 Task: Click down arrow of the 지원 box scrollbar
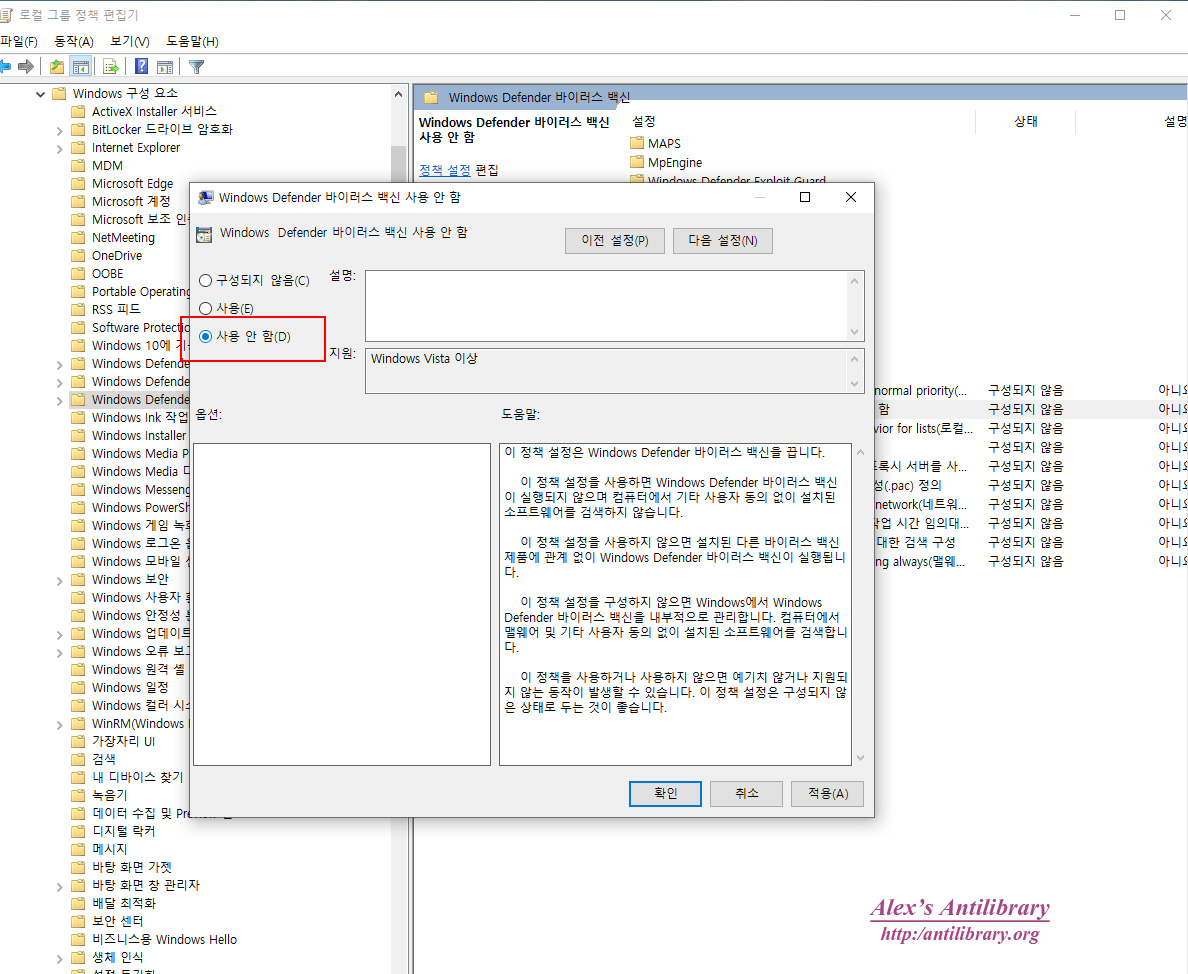(855, 383)
